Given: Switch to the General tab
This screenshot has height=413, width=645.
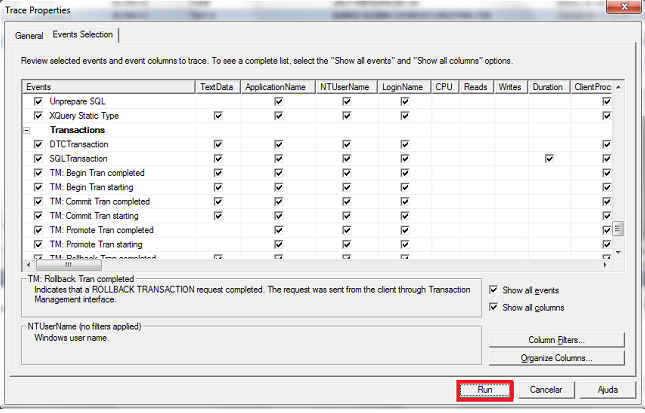Looking at the screenshot, I should coord(29,36).
